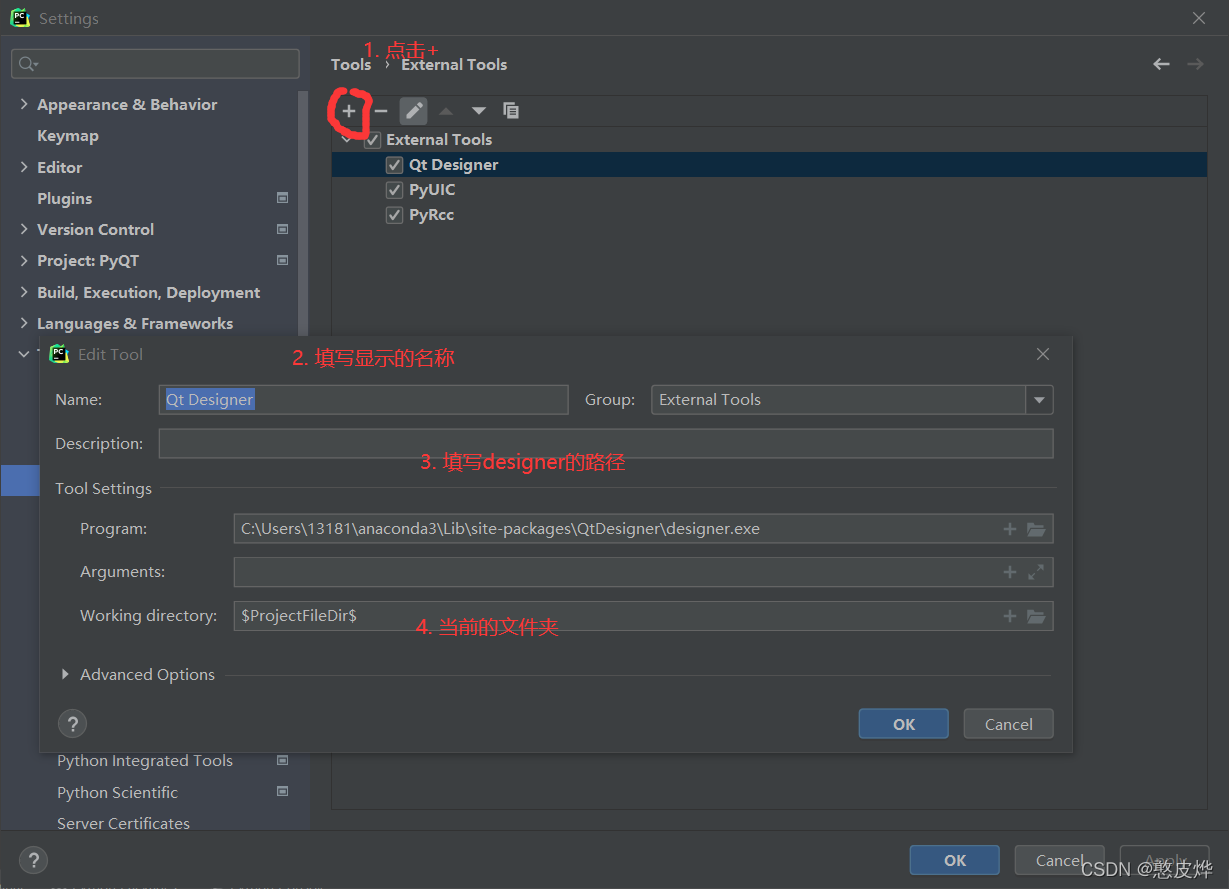Screen dimensions: 1229x889
Task: Browse folder icon for Program field
Action: (x=1036, y=529)
